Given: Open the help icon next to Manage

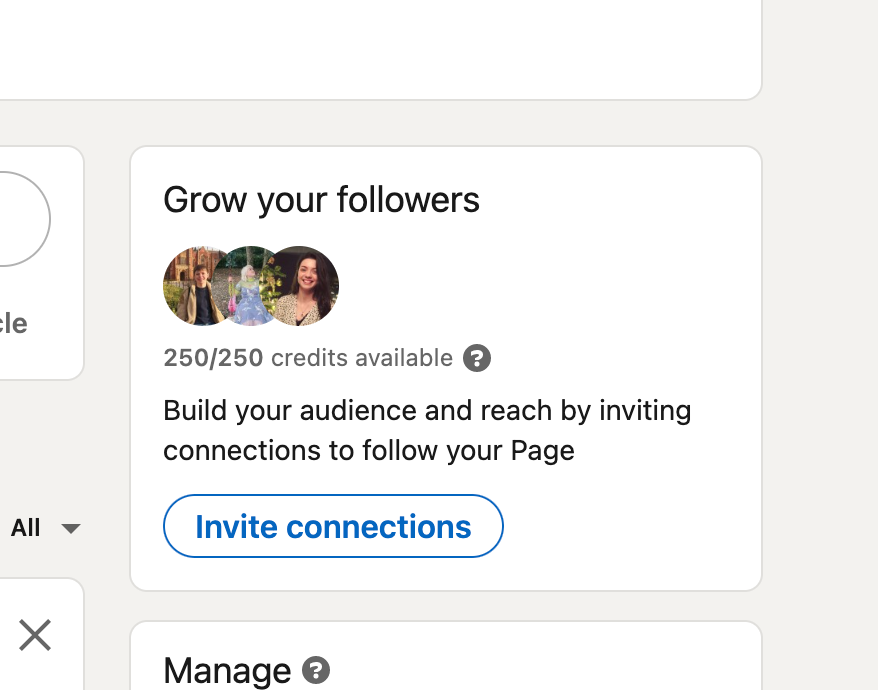Looking at the screenshot, I should [x=316, y=670].
